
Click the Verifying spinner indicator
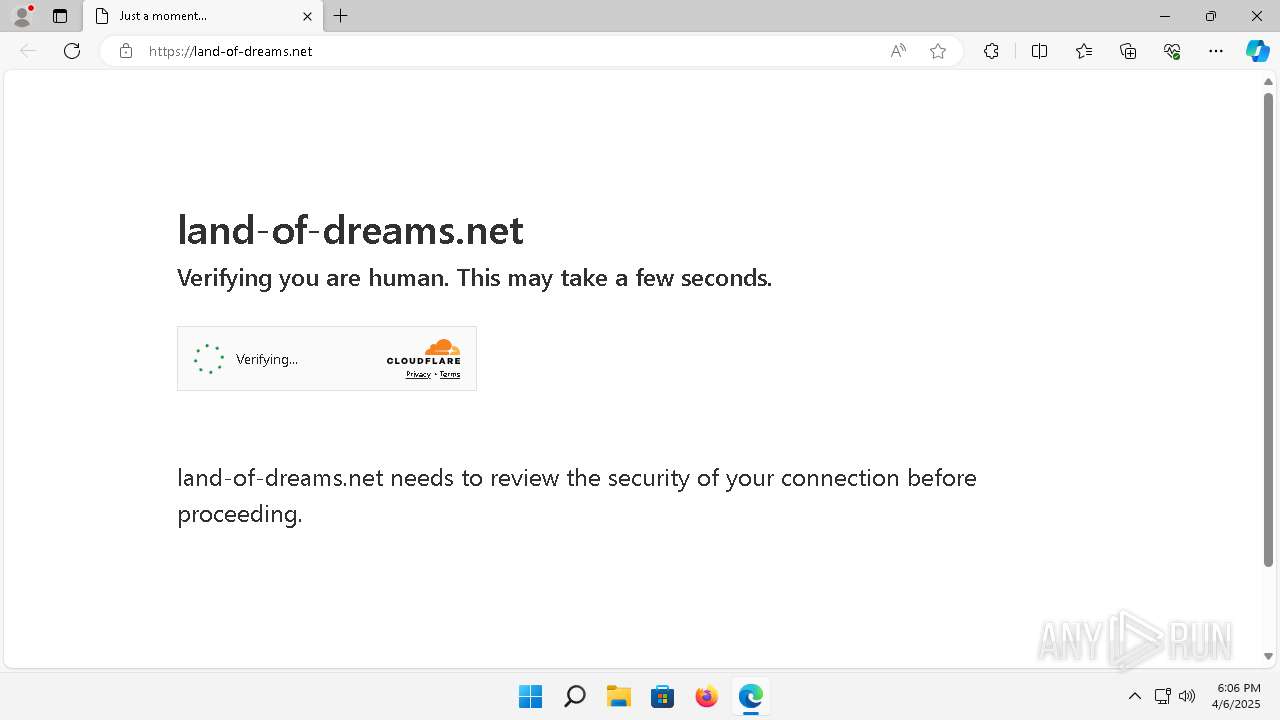coord(209,359)
